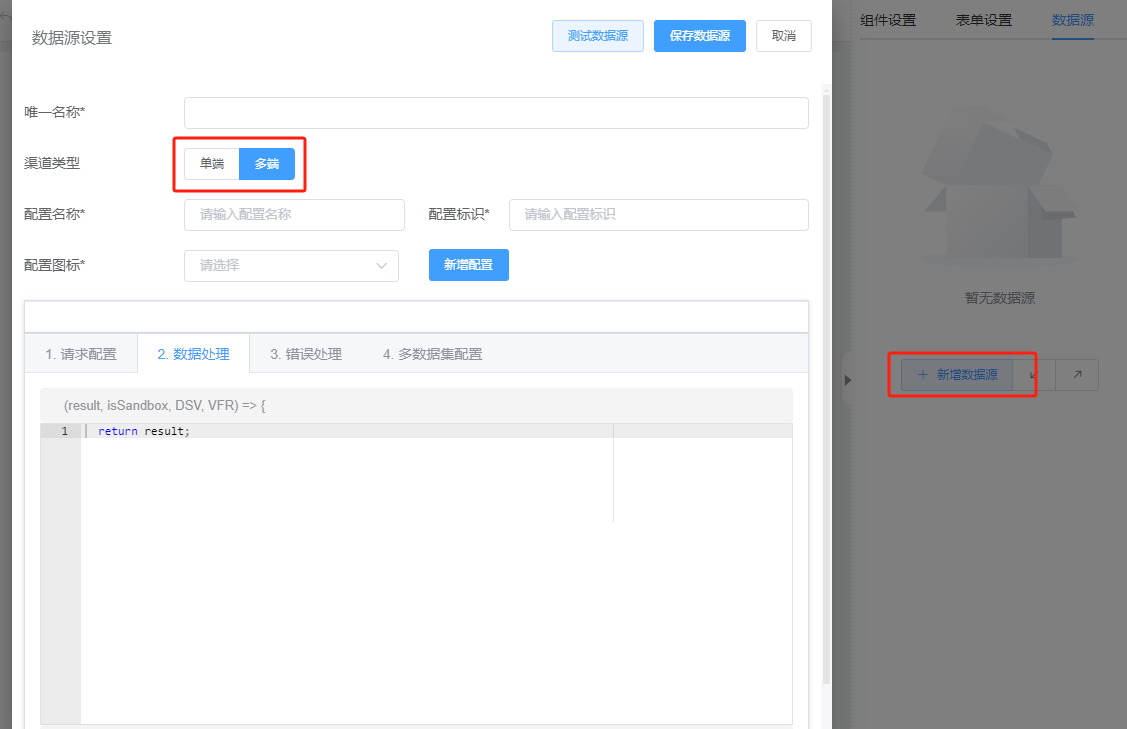Select the 多端 channel type option

[266, 162]
